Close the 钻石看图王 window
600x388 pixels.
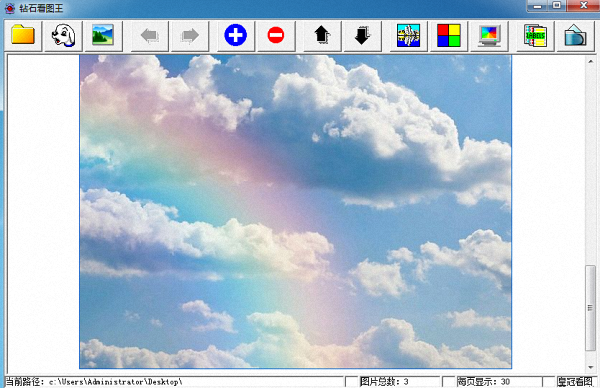click(584, 6)
